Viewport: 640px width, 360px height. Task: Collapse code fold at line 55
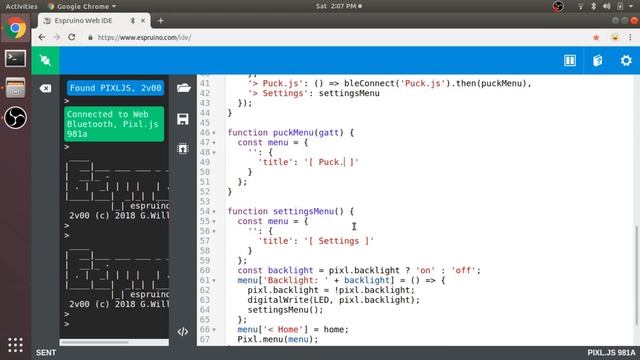(214, 222)
